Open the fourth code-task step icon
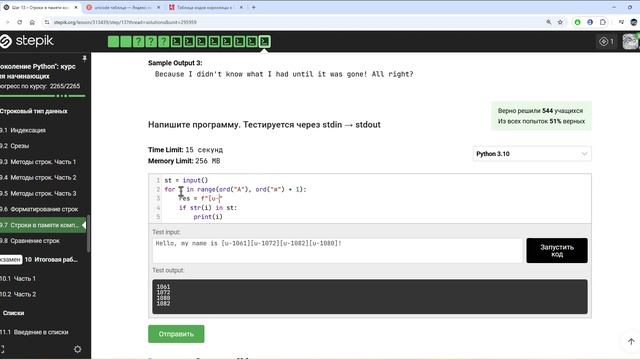The image size is (640, 360). [214, 42]
